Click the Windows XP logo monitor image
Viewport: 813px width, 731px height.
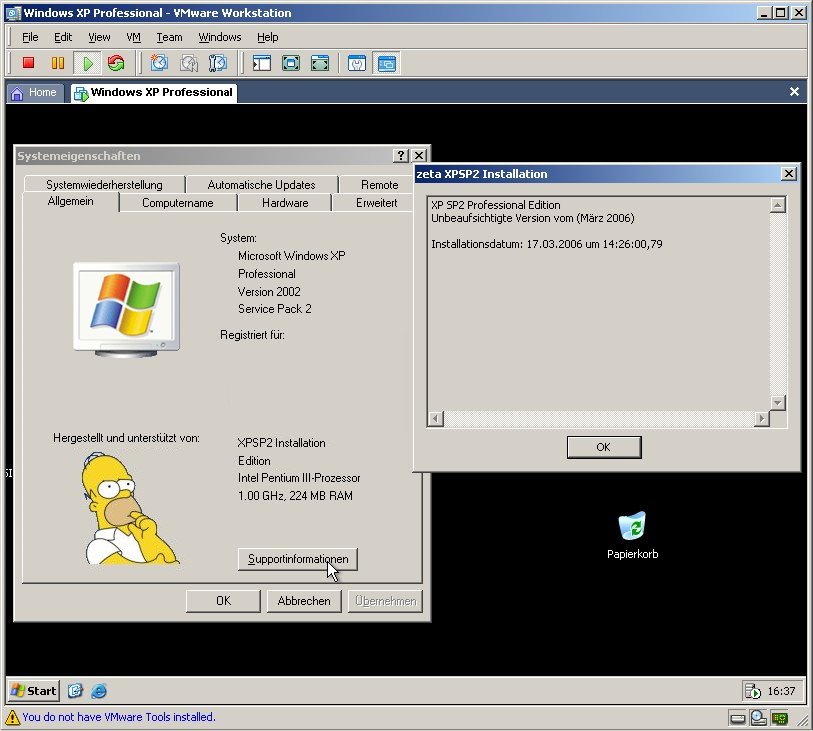point(126,310)
